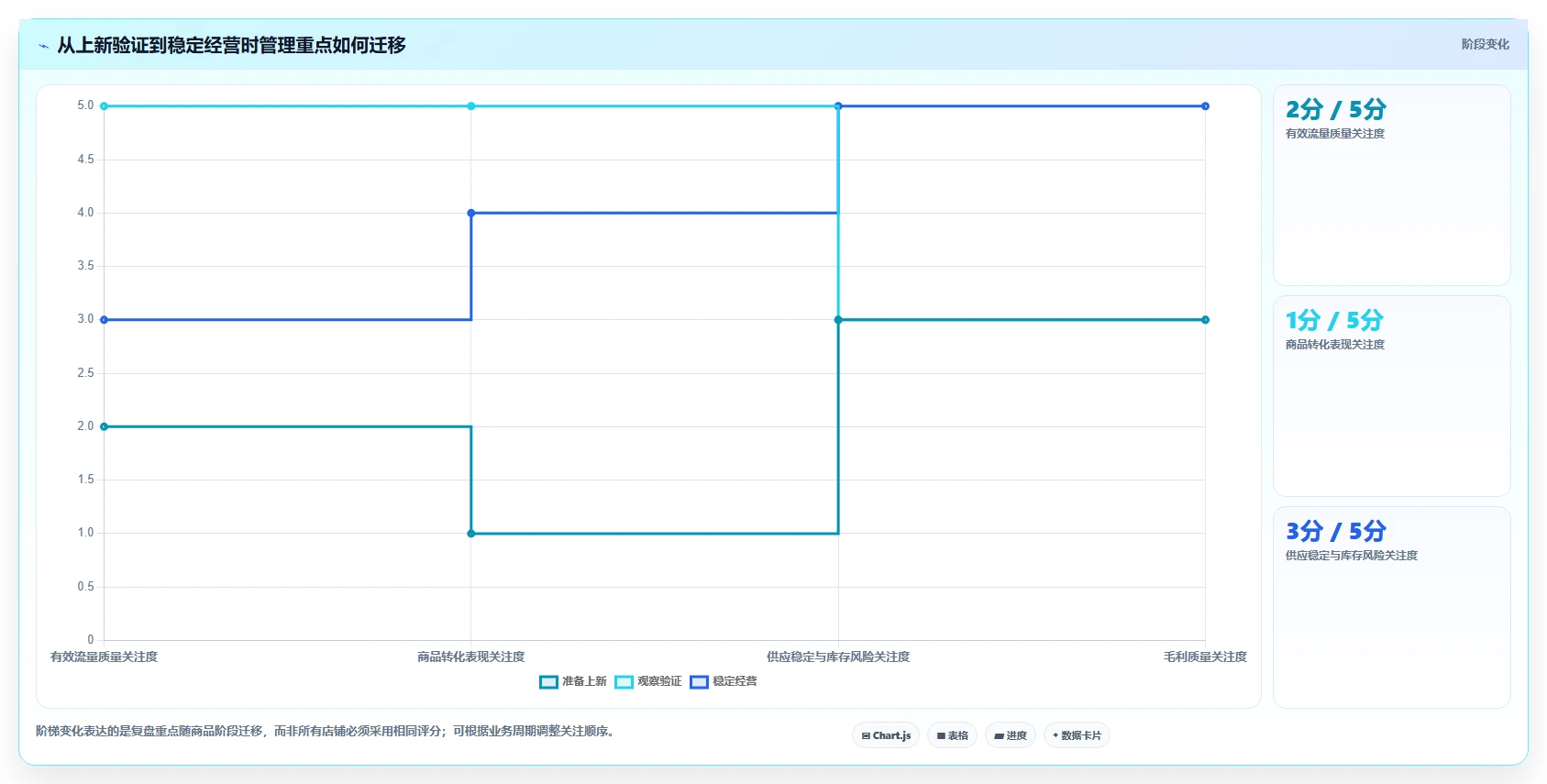Click the footnote text about 阶梯变化
The width and height of the screenshot is (1547, 784).
326,732
